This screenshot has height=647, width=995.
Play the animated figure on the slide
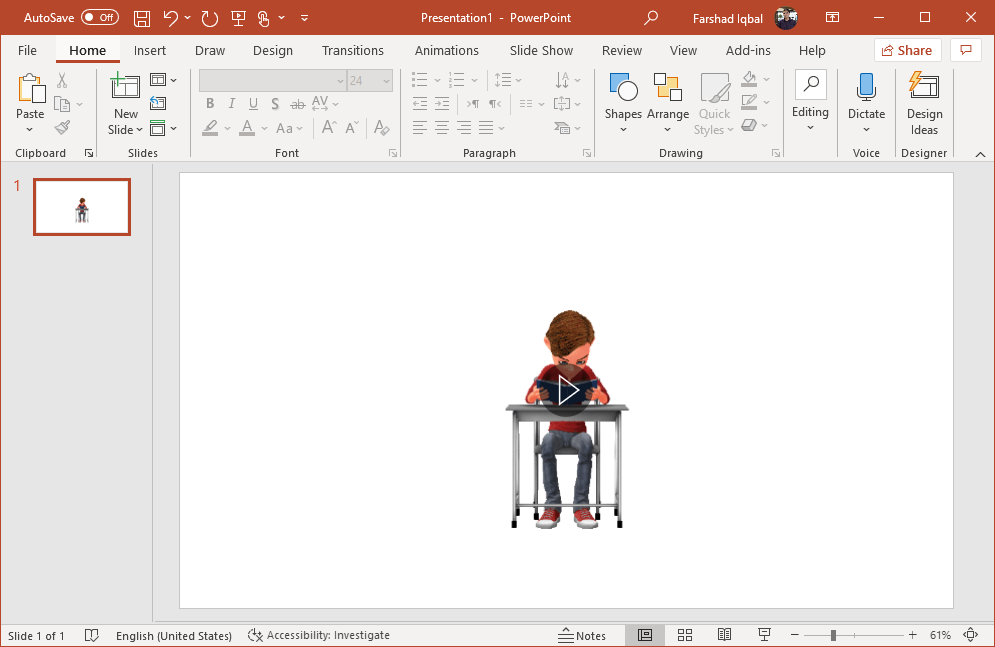pyautogui.click(x=567, y=391)
